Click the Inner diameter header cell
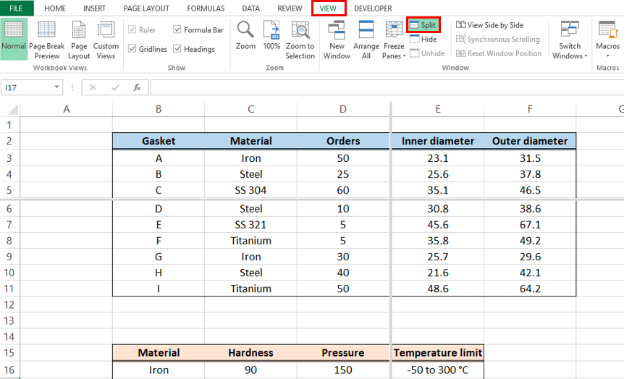This screenshot has width=629, height=379. tap(438, 141)
